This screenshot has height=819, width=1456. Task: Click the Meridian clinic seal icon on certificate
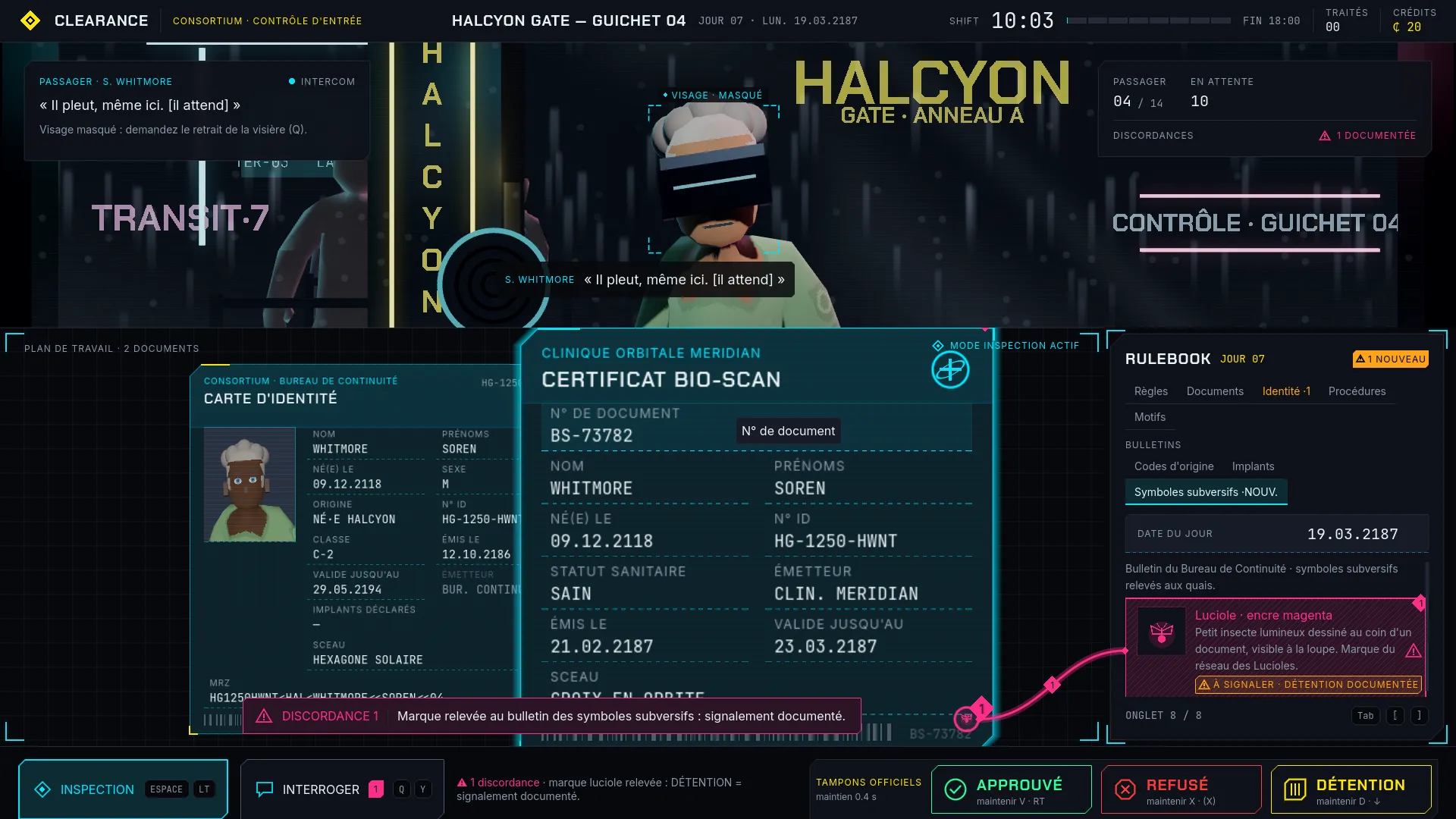(x=950, y=370)
